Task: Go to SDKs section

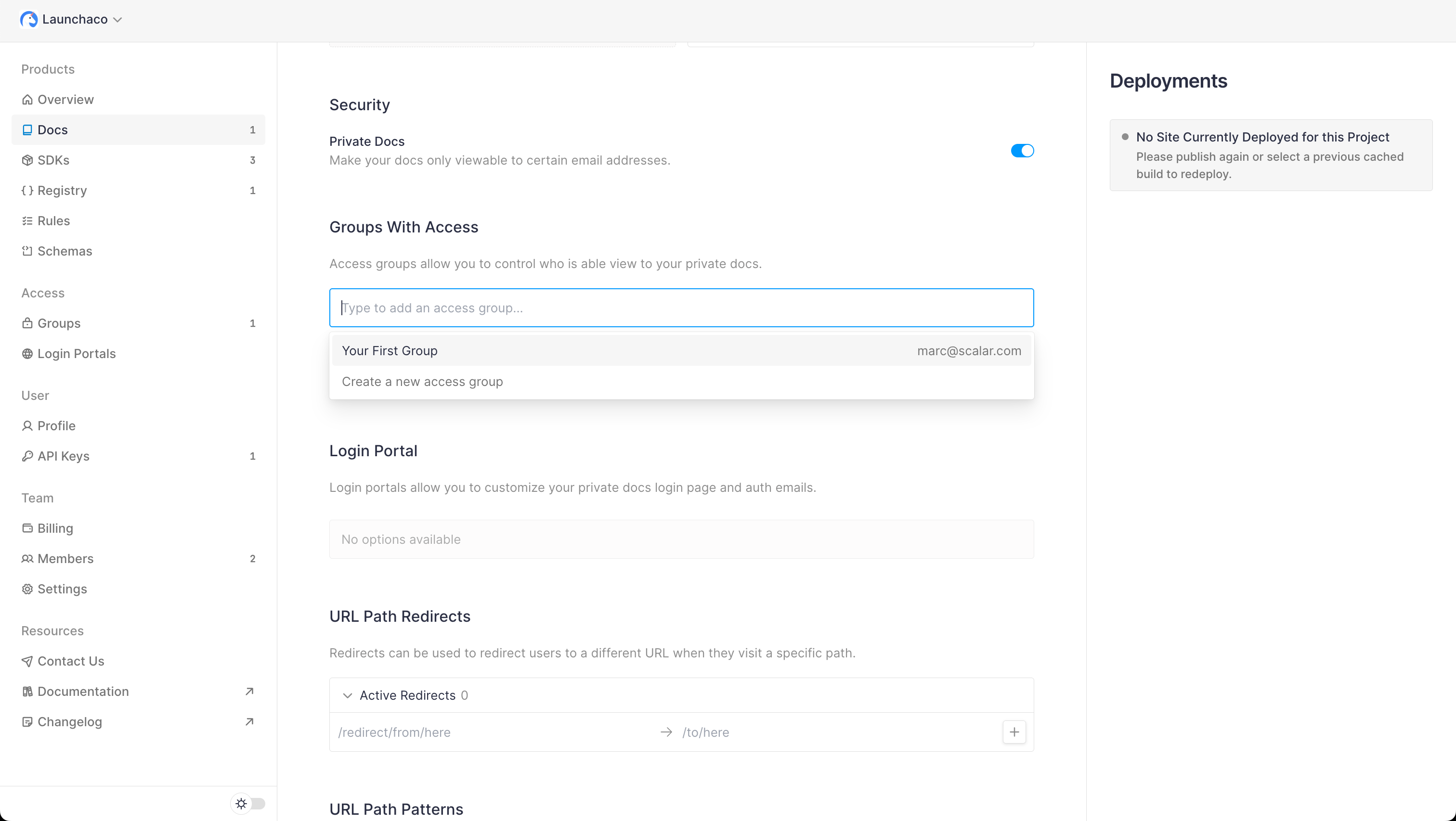Action: (138, 160)
